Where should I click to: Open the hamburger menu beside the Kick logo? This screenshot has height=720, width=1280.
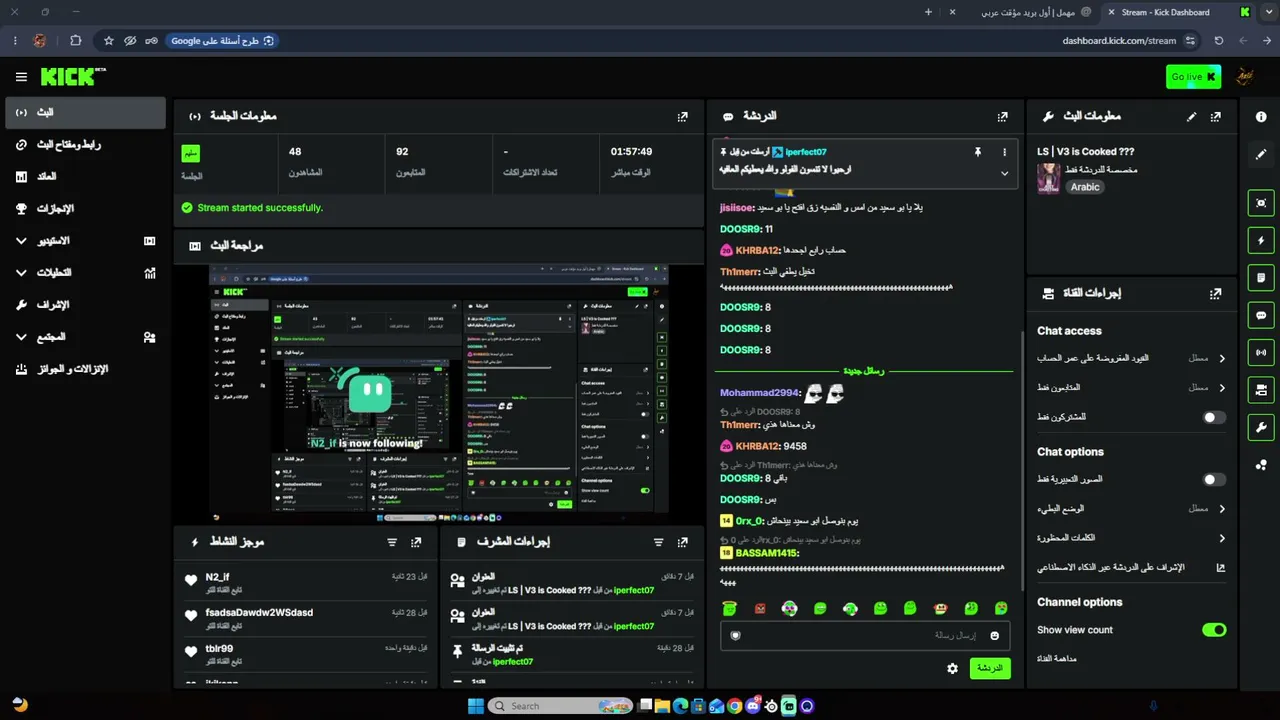[x=21, y=77]
